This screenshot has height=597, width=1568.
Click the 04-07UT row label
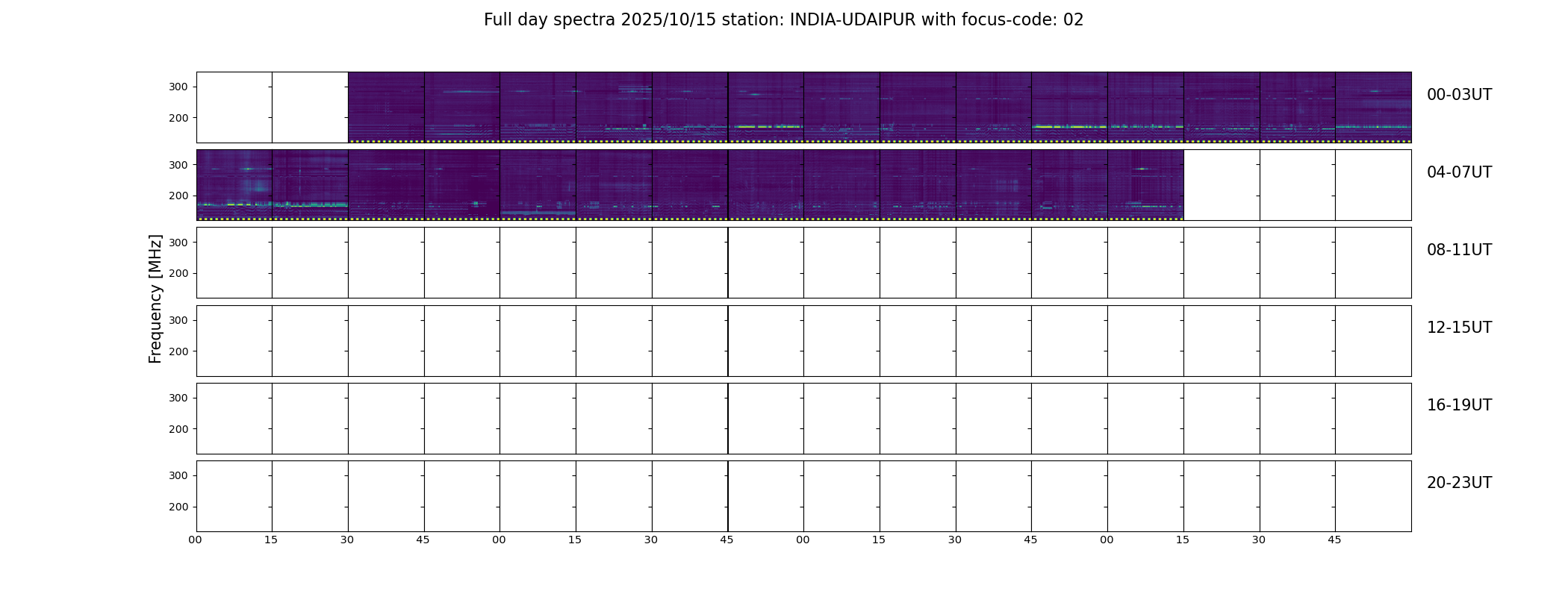coord(1459,172)
